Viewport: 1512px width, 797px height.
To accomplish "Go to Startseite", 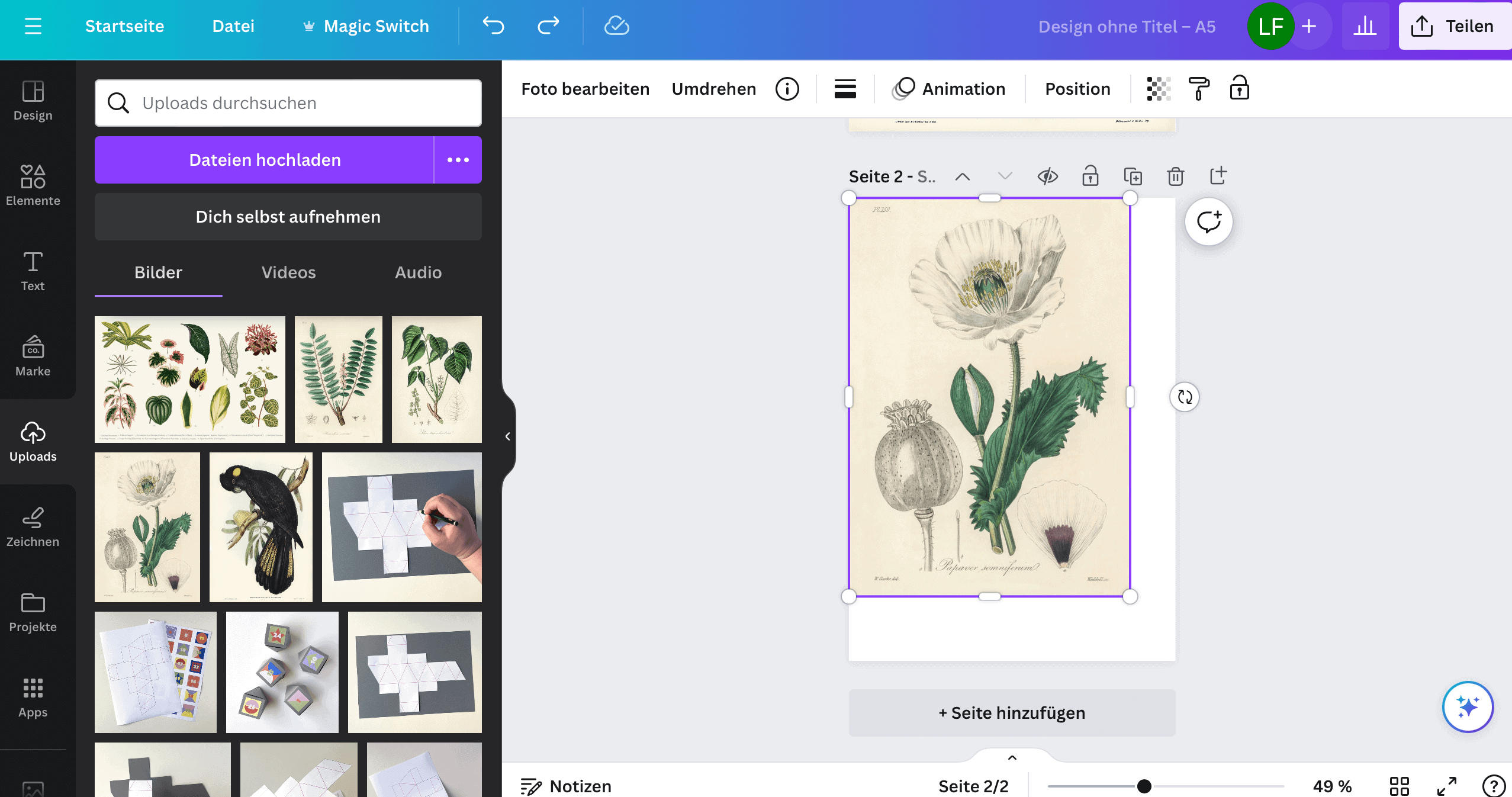I will pyautogui.click(x=124, y=26).
